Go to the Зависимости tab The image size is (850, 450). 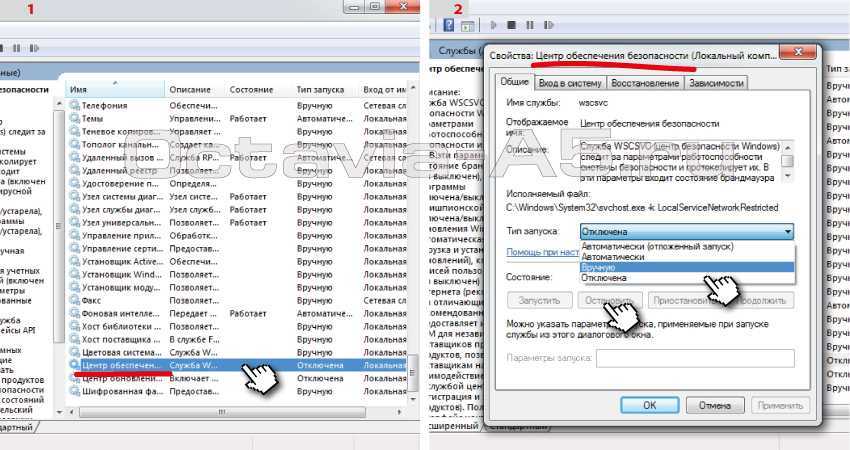point(716,83)
